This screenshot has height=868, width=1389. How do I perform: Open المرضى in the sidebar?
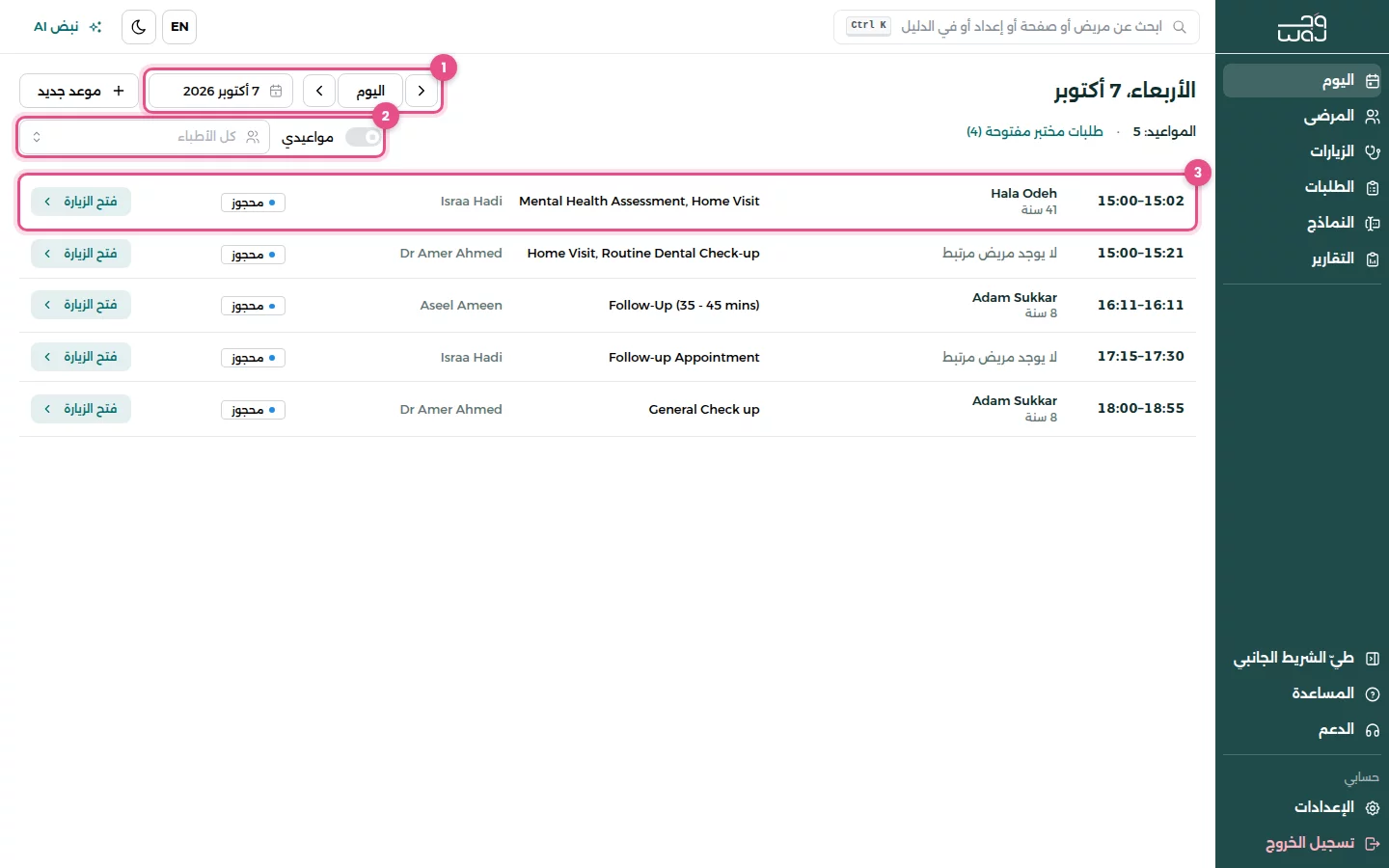(x=1302, y=116)
